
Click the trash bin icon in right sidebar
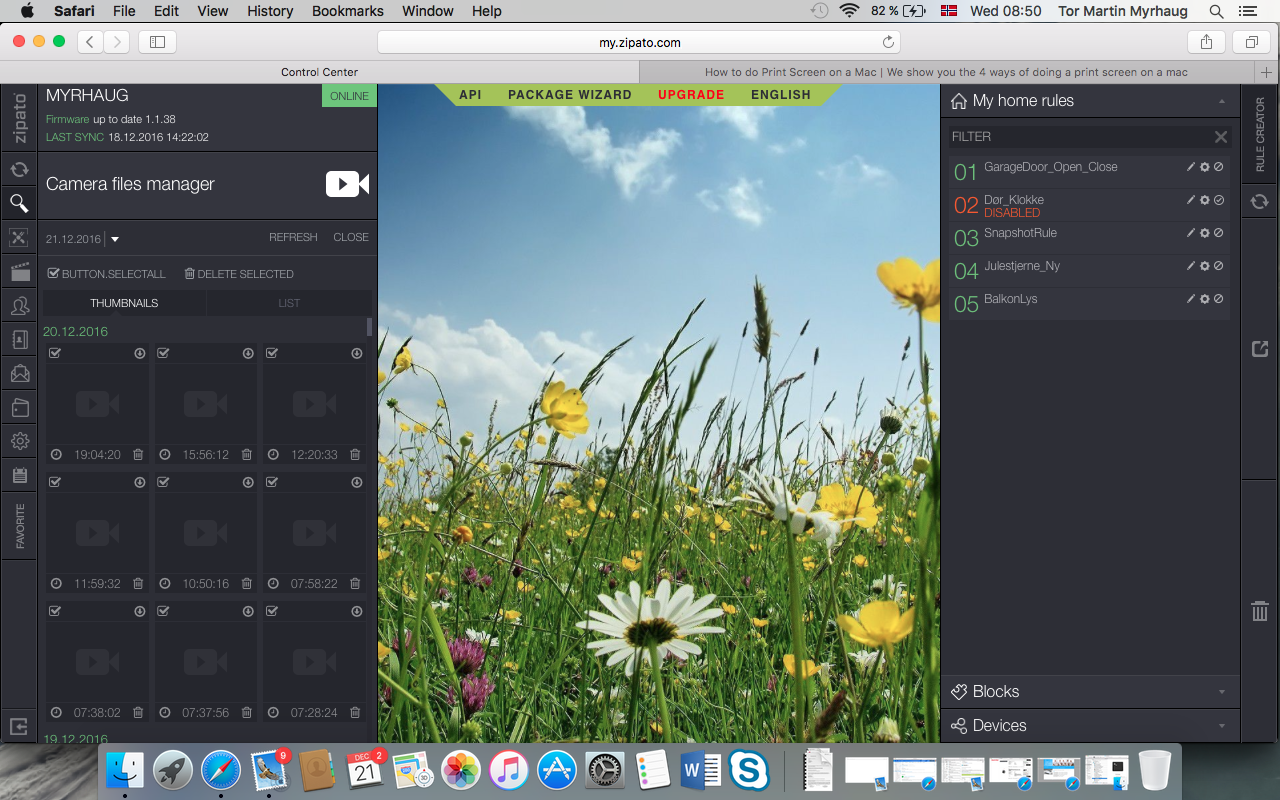tap(1260, 611)
